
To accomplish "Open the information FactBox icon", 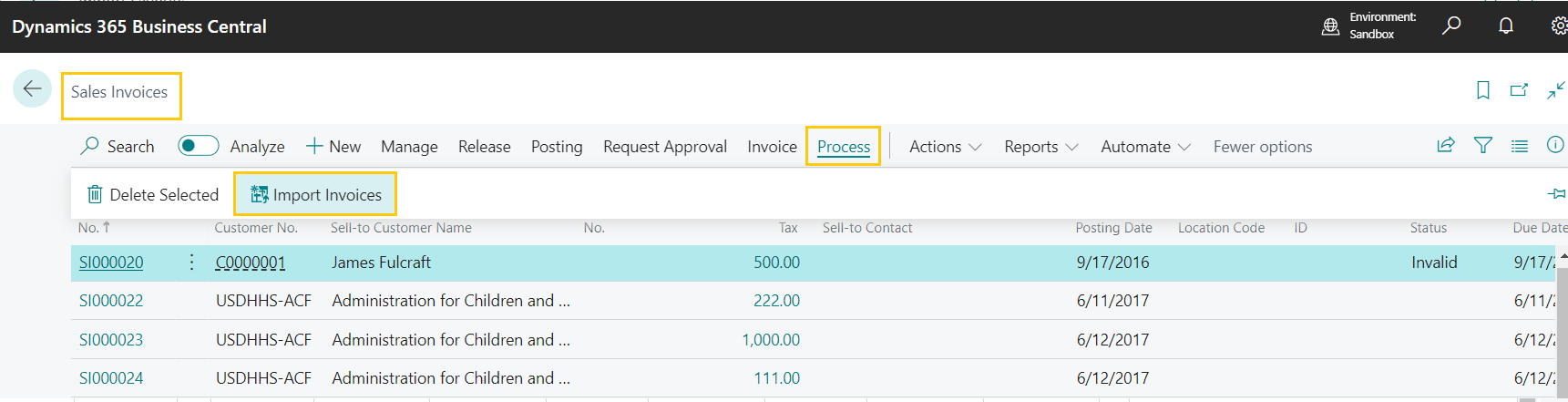I will pyautogui.click(x=1555, y=145).
